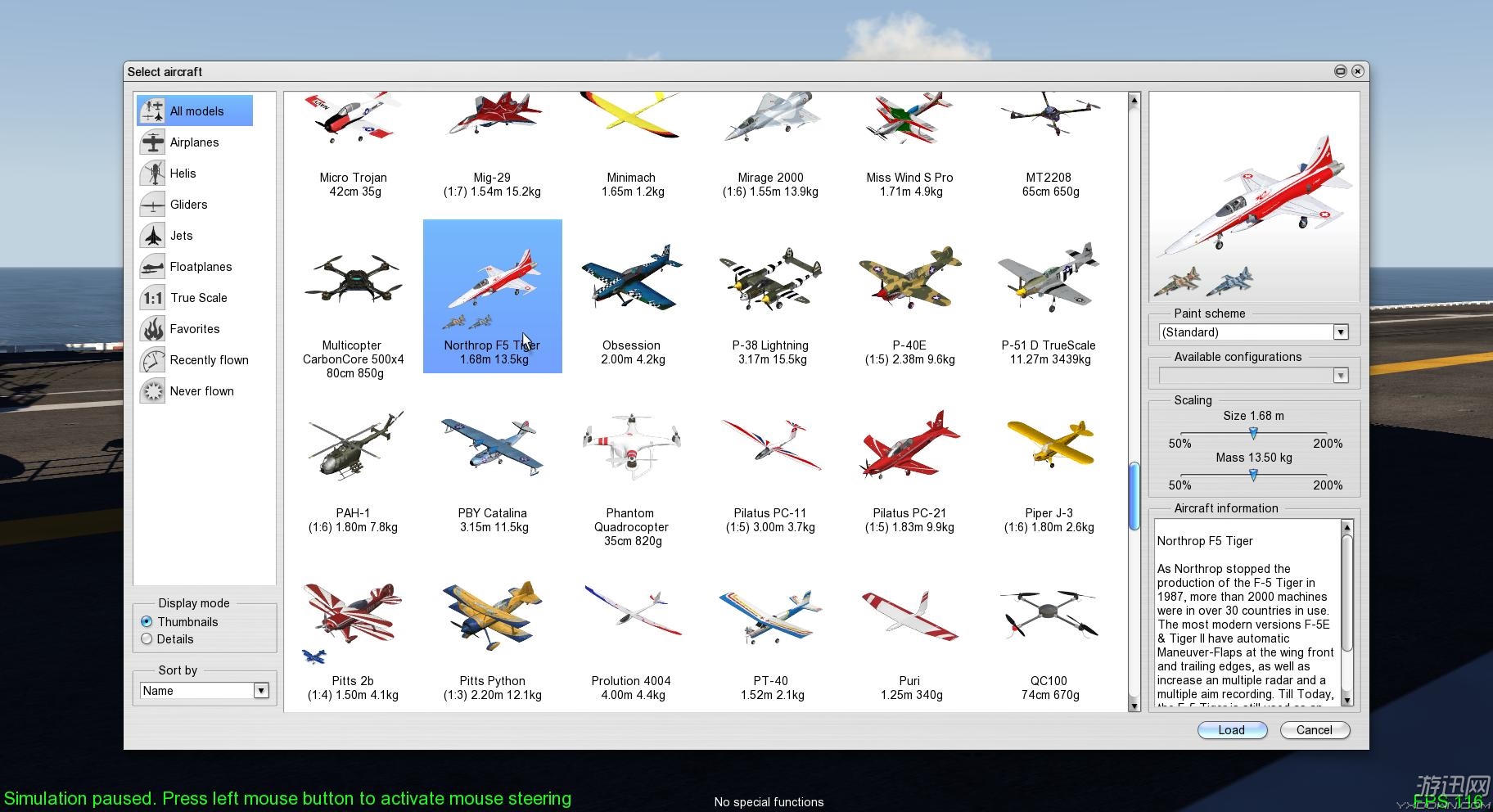Click the aircraft list scrollbar thumb
This screenshot has width=1493, height=812.
pos(1134,496)
